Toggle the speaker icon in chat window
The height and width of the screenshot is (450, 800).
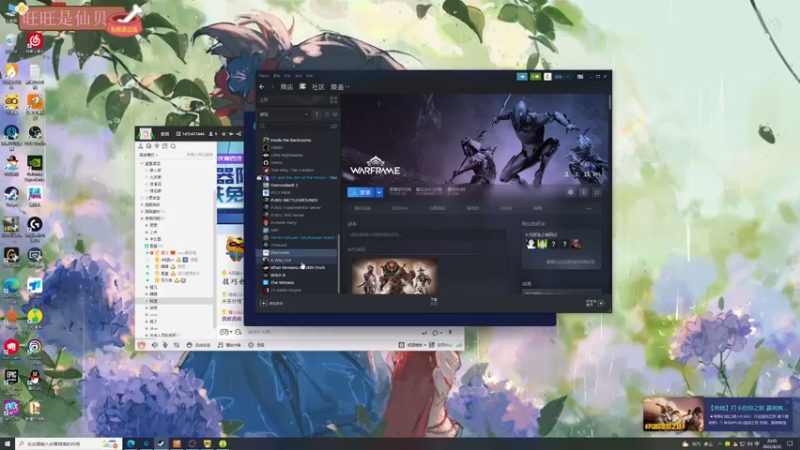[155, 345]
